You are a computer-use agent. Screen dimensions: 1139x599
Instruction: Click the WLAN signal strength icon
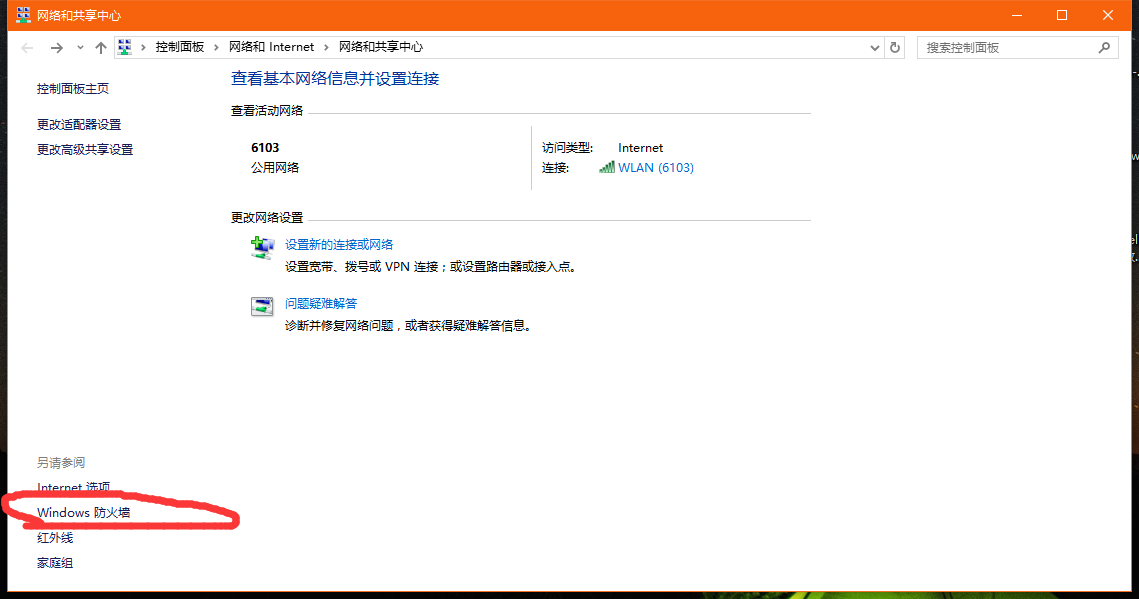pos(606,167)
